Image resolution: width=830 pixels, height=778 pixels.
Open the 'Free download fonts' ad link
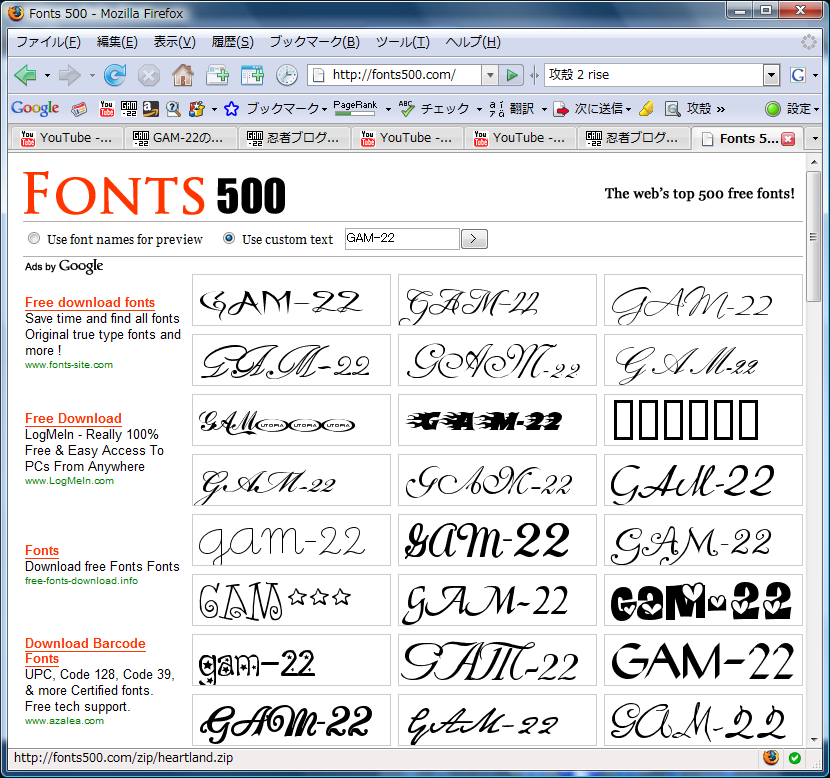click(x=90, y=302)
